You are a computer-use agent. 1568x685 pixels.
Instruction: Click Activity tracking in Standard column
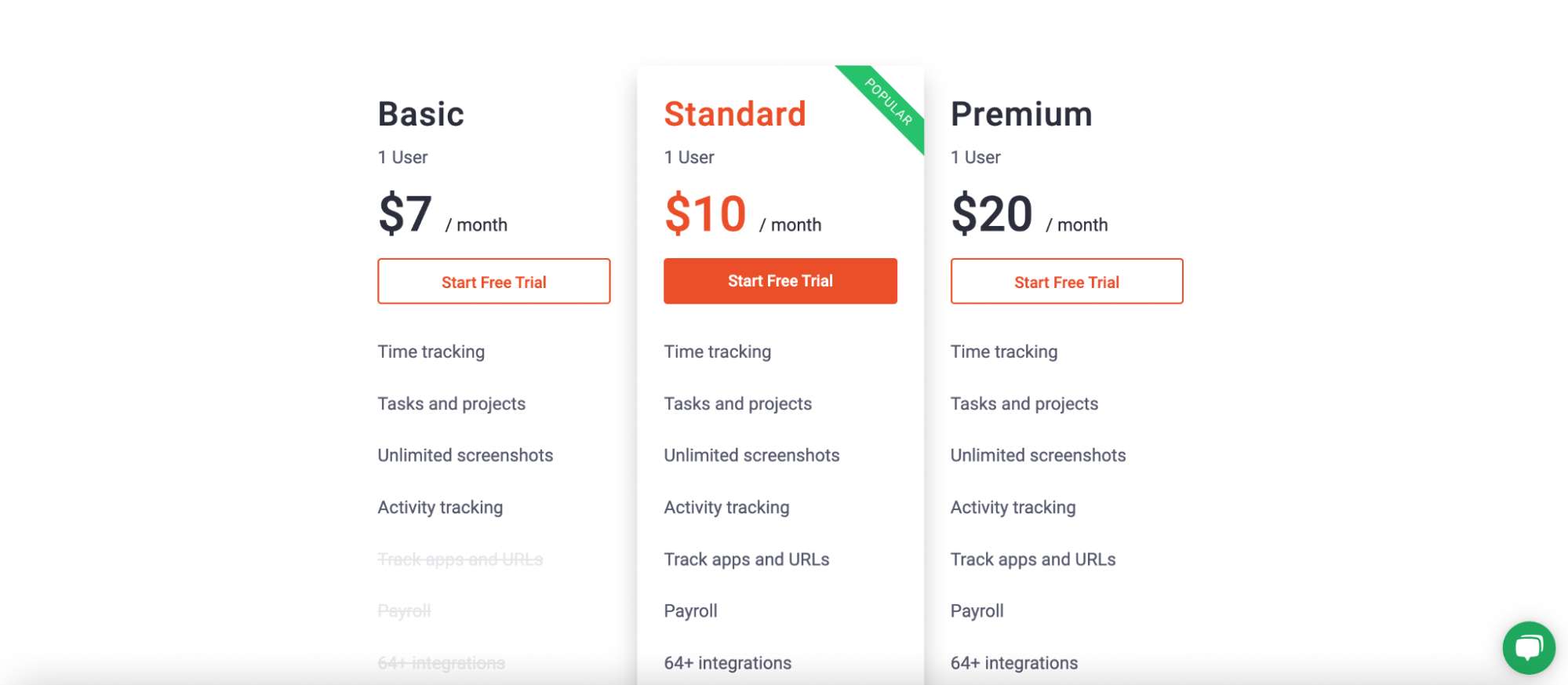click(x=726, y=507)
